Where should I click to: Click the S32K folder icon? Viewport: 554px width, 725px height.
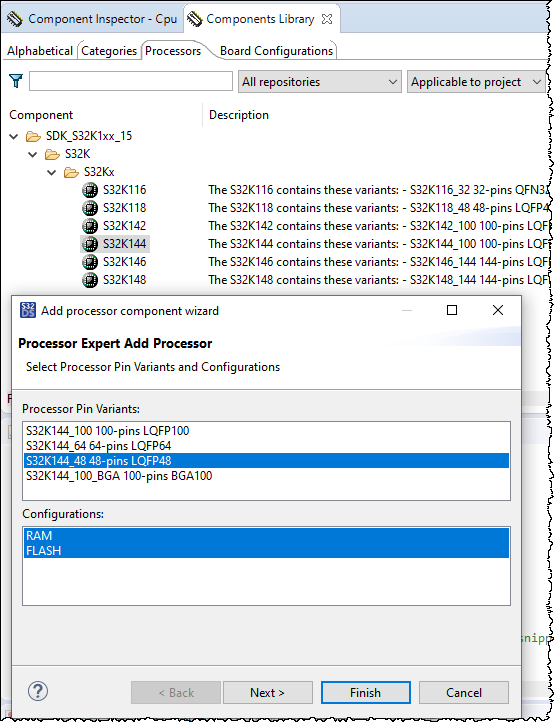(52, 154)
